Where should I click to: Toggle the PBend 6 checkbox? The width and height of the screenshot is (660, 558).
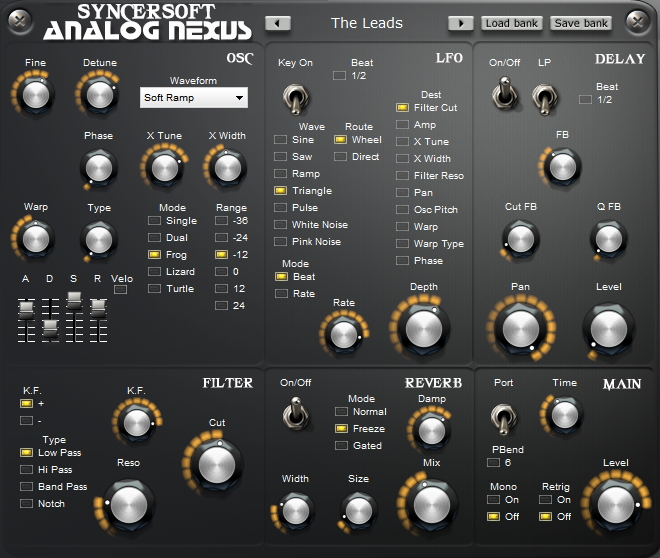pos(493,462)
